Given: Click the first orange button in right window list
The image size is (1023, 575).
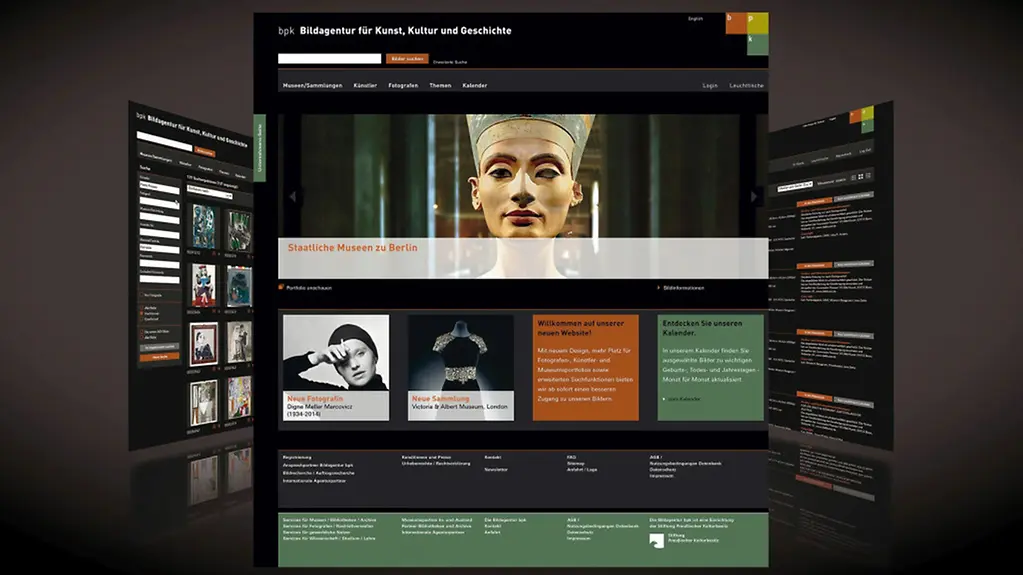Looking at the screenshot, I should click(814, 202).
